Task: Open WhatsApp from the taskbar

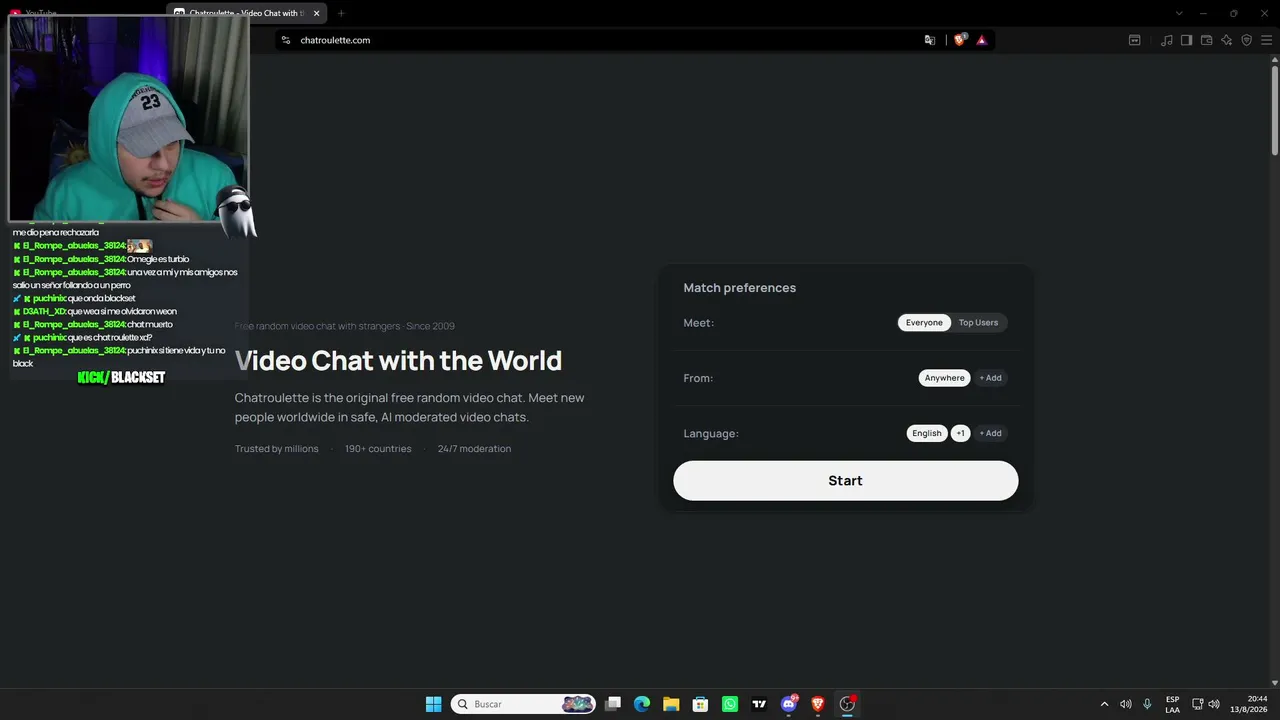Action: 730,704
